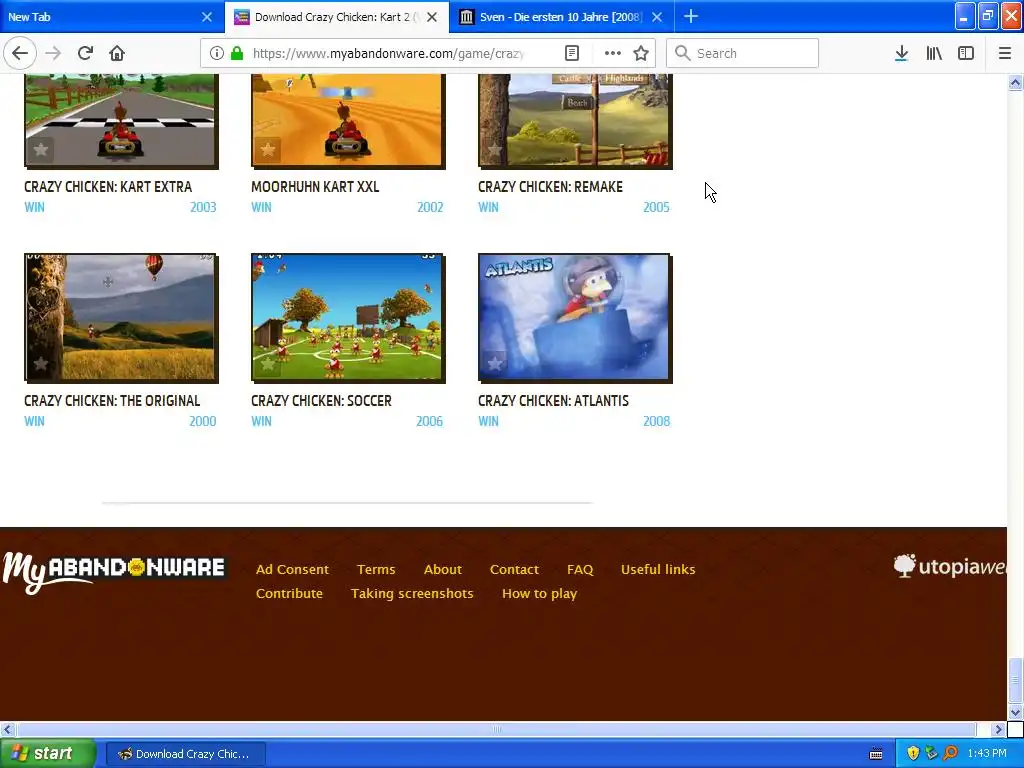This screenshot has width=1024, height=768.
Task: Favorite star on Crazy Chicken: The Original thumbnail
Action: (40, 363)
